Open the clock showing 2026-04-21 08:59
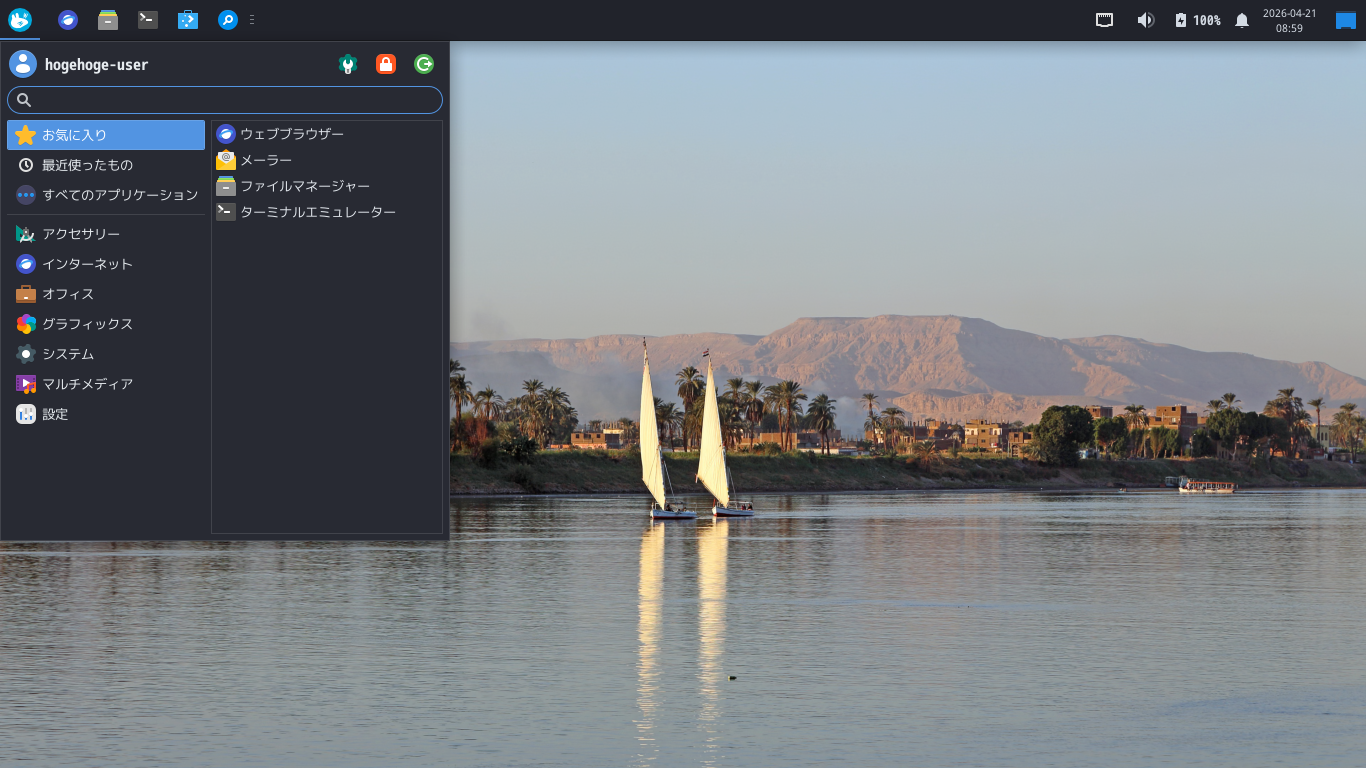 tap(1289, 20)
